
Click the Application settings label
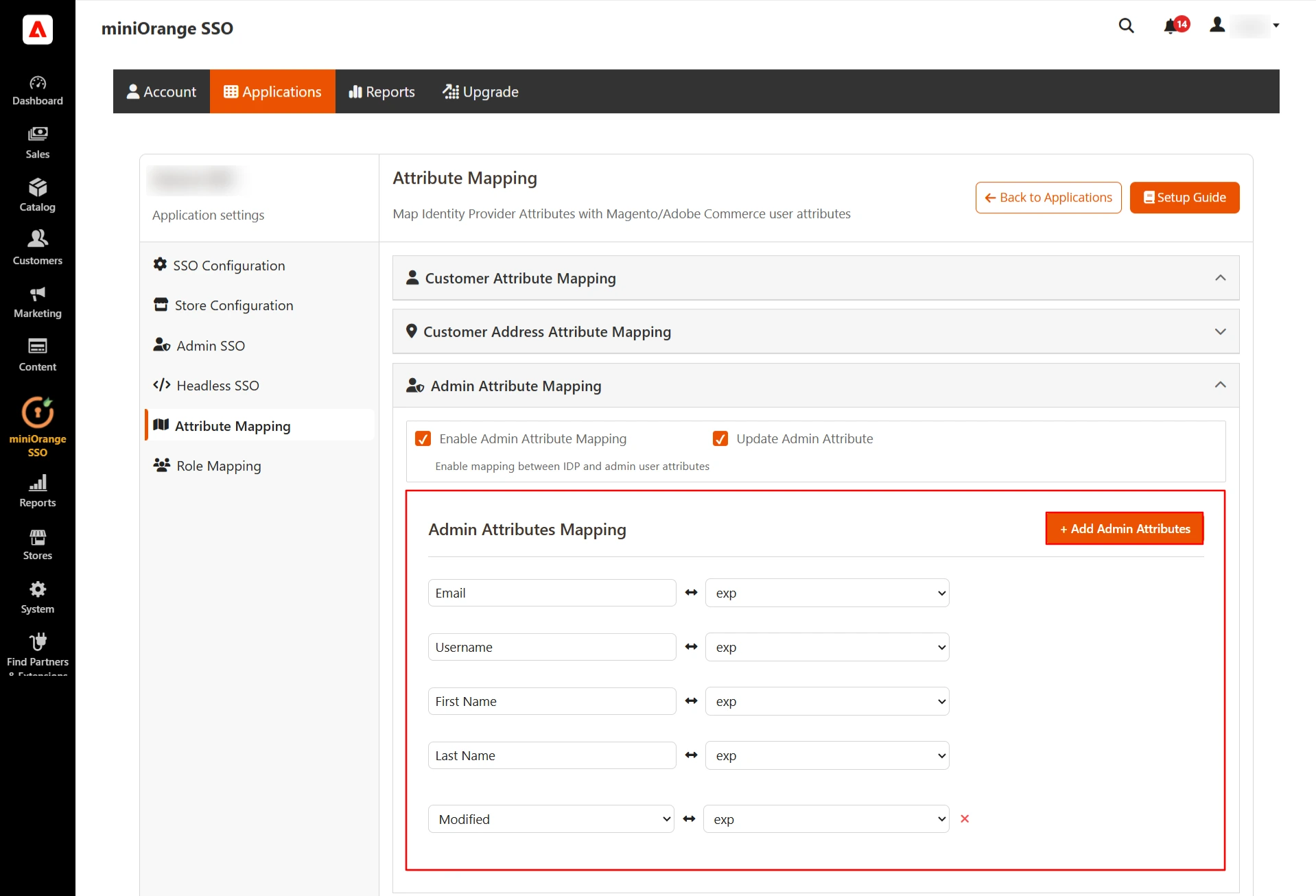tap(208, 215)
